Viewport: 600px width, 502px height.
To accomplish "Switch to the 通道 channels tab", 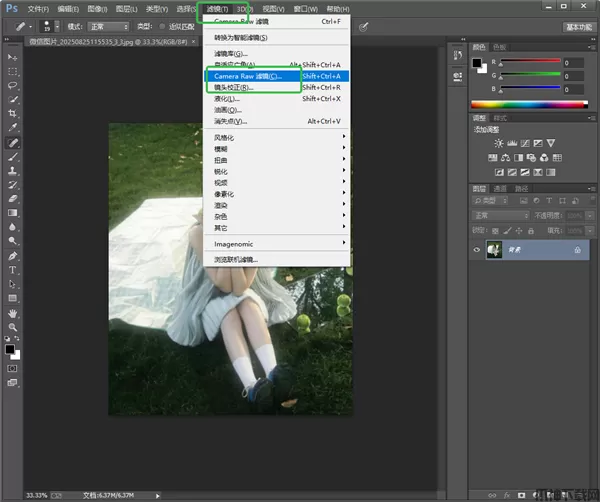I will pyautogui.click(x=501, y=187).
